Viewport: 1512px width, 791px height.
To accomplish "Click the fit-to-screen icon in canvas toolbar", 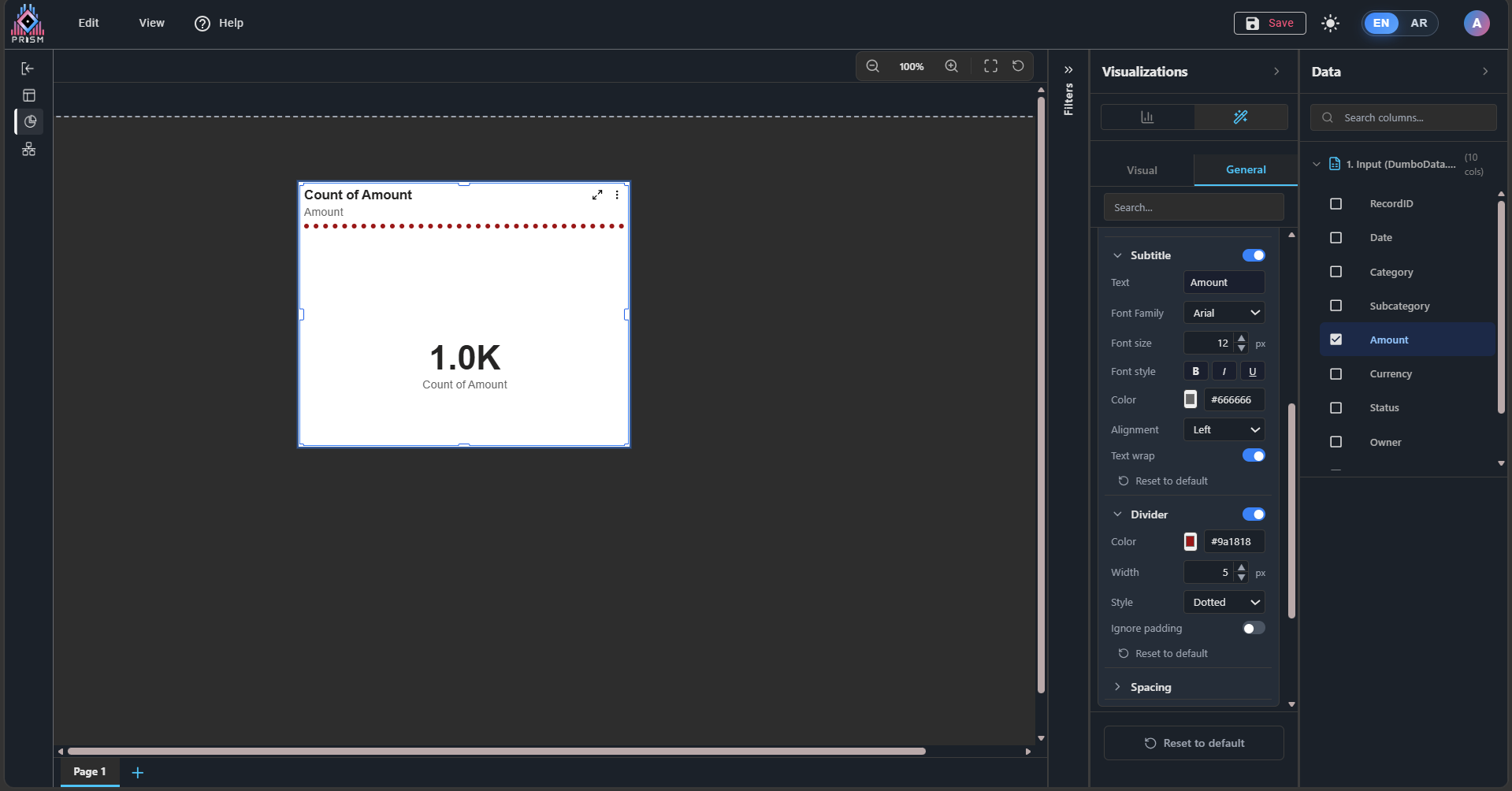I will (990, 66).
